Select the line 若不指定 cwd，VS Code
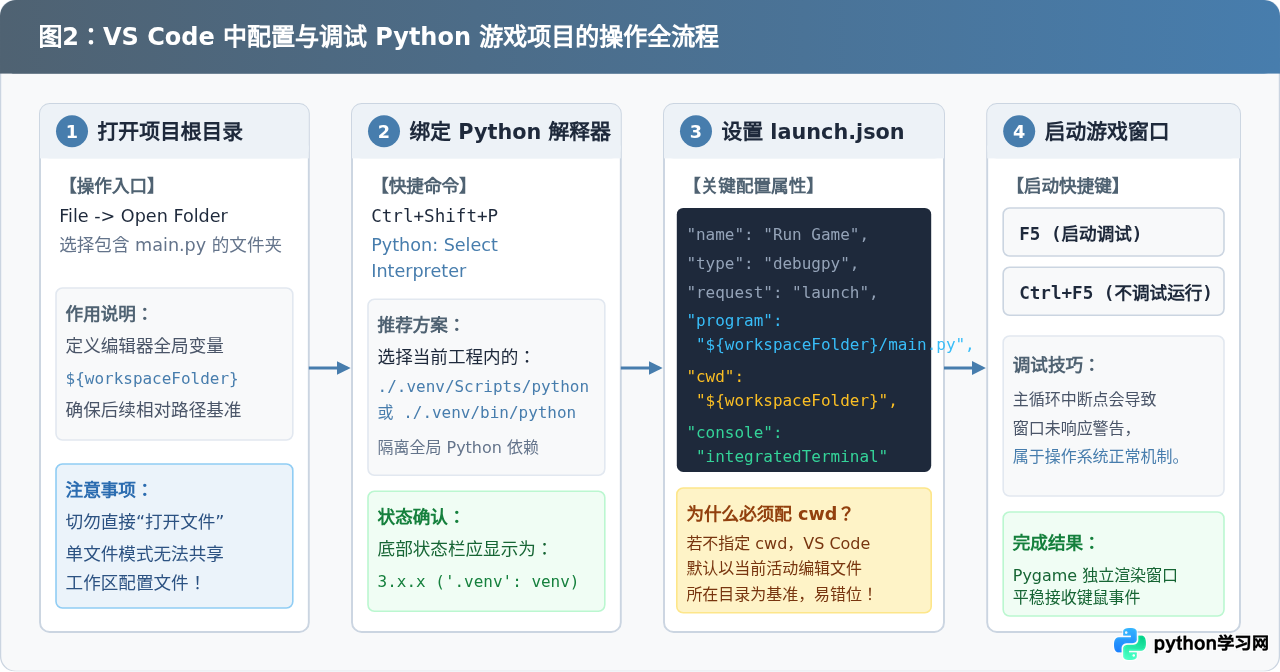The height and width of the screenshot is (672, 1280). coord(778,544)
